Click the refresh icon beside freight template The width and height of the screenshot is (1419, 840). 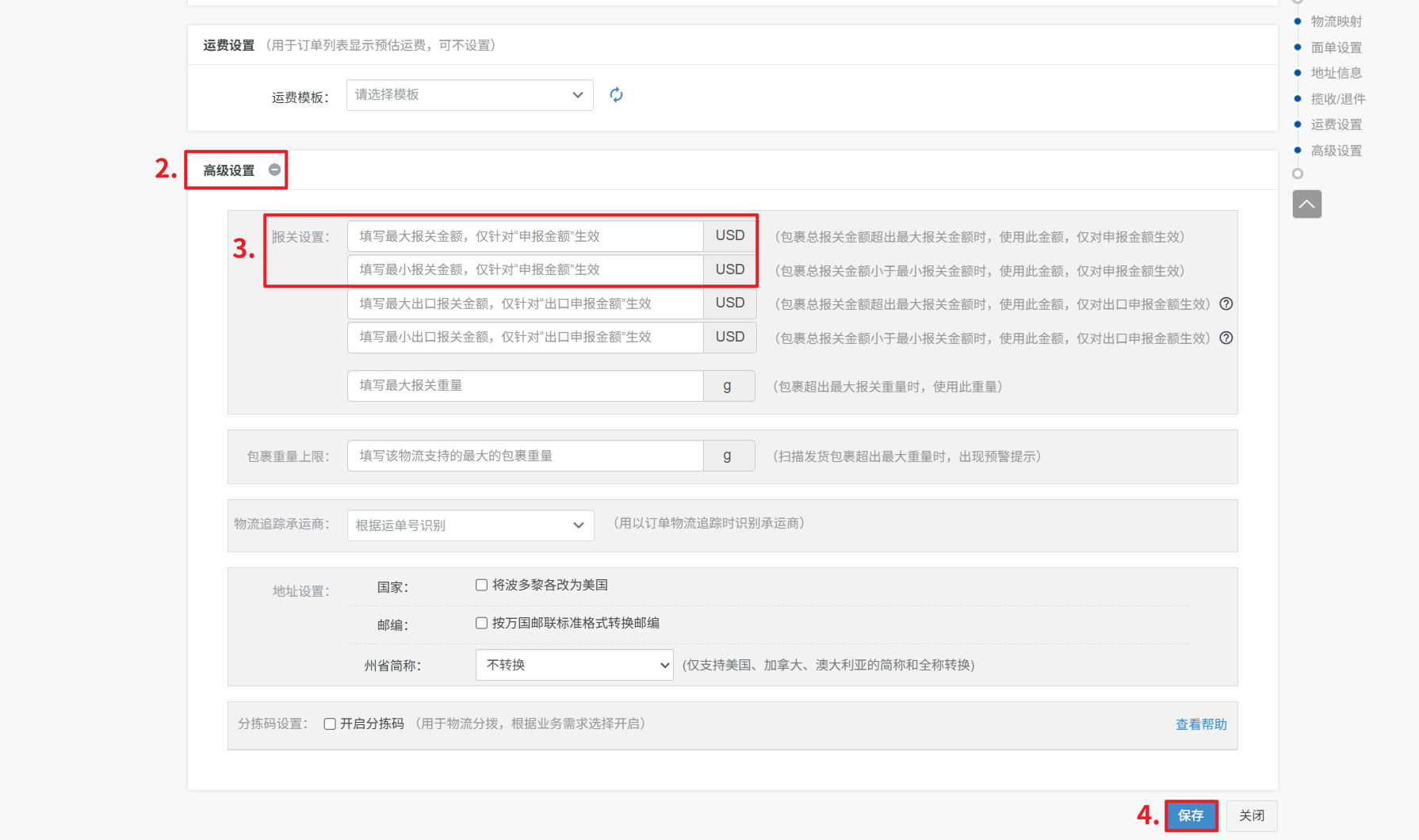coord(616,95)
